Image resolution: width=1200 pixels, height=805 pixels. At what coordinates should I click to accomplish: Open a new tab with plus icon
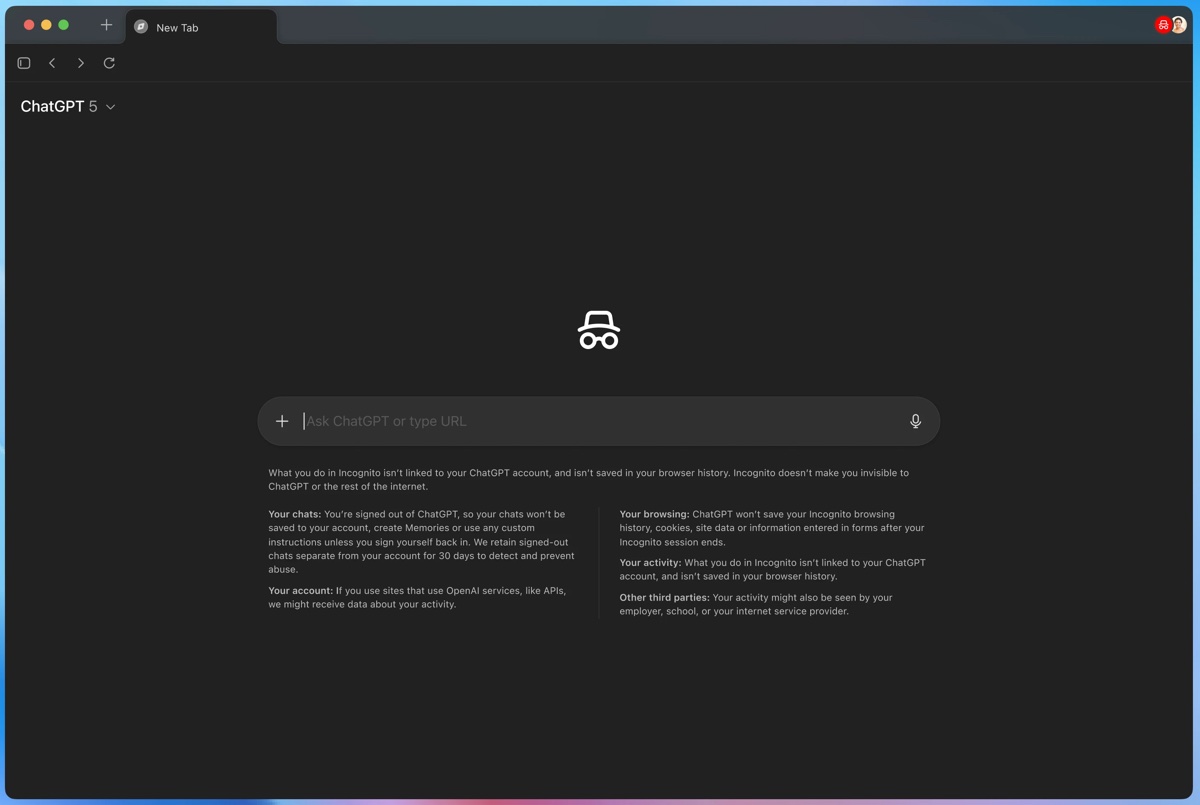click(x=106, y=25)
